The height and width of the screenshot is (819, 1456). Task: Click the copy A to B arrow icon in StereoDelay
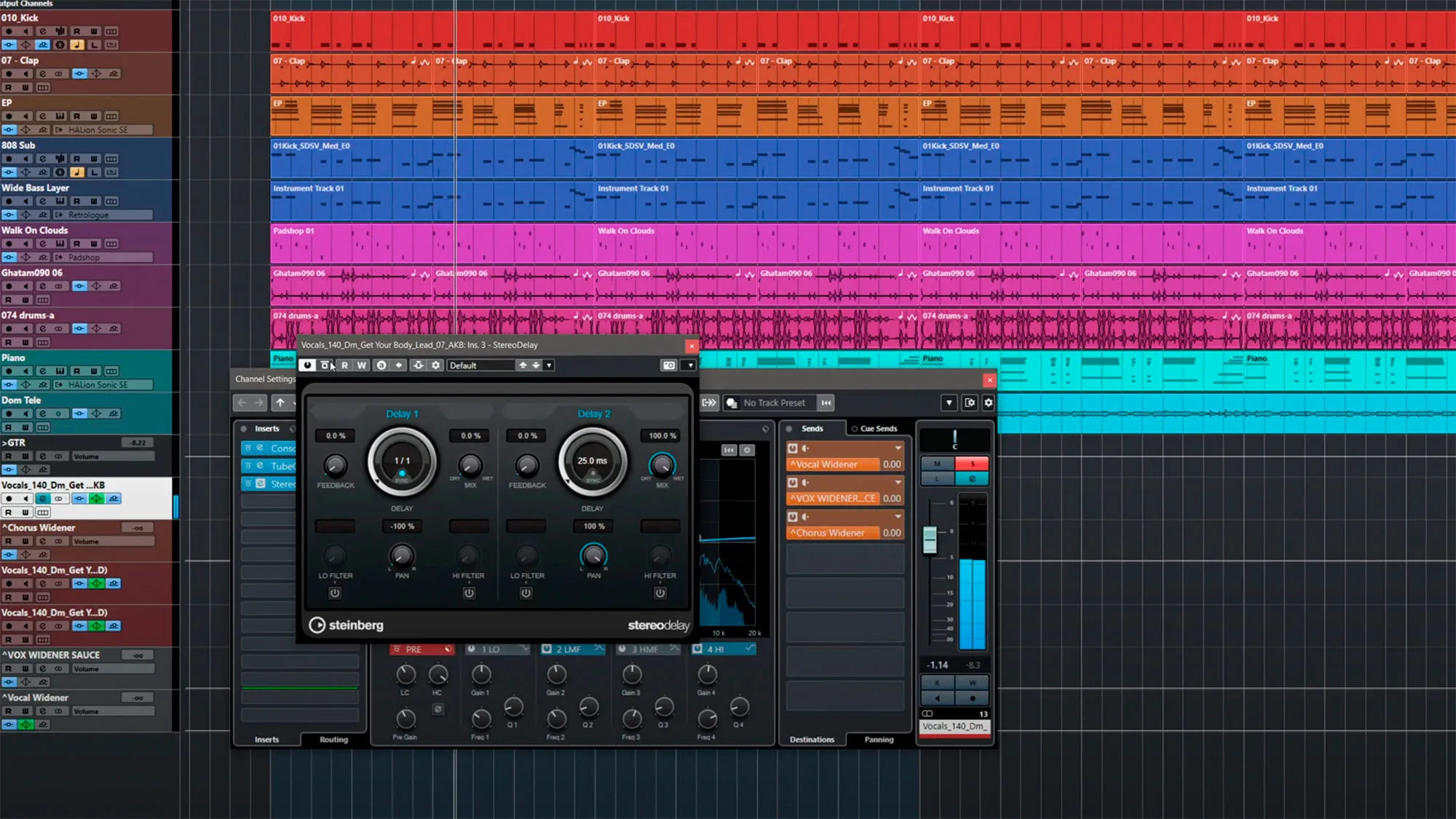399,365
